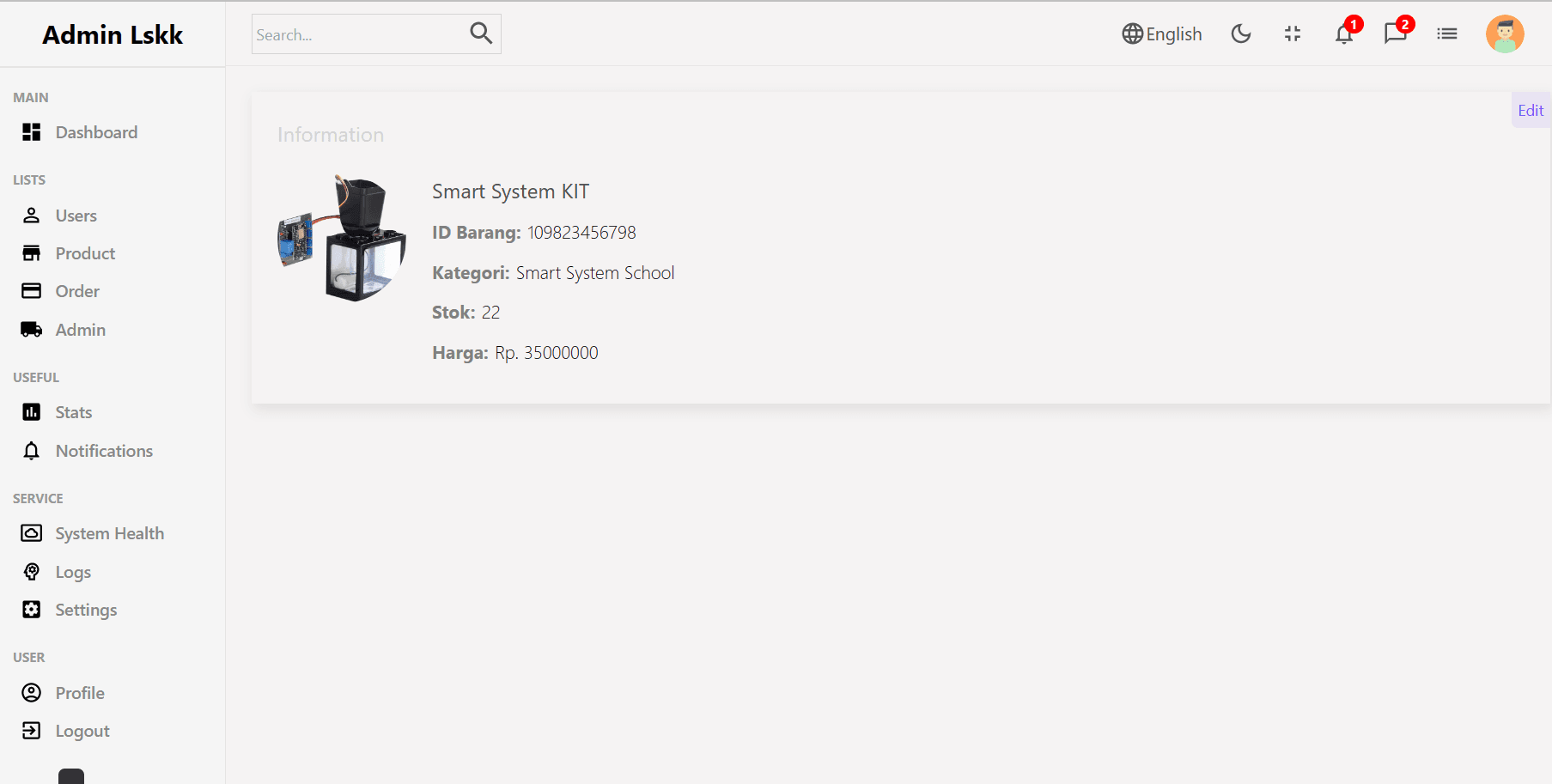This screenshot has height=784, width=1552.
Task: Open System Health service page
Action: point(109,533)
